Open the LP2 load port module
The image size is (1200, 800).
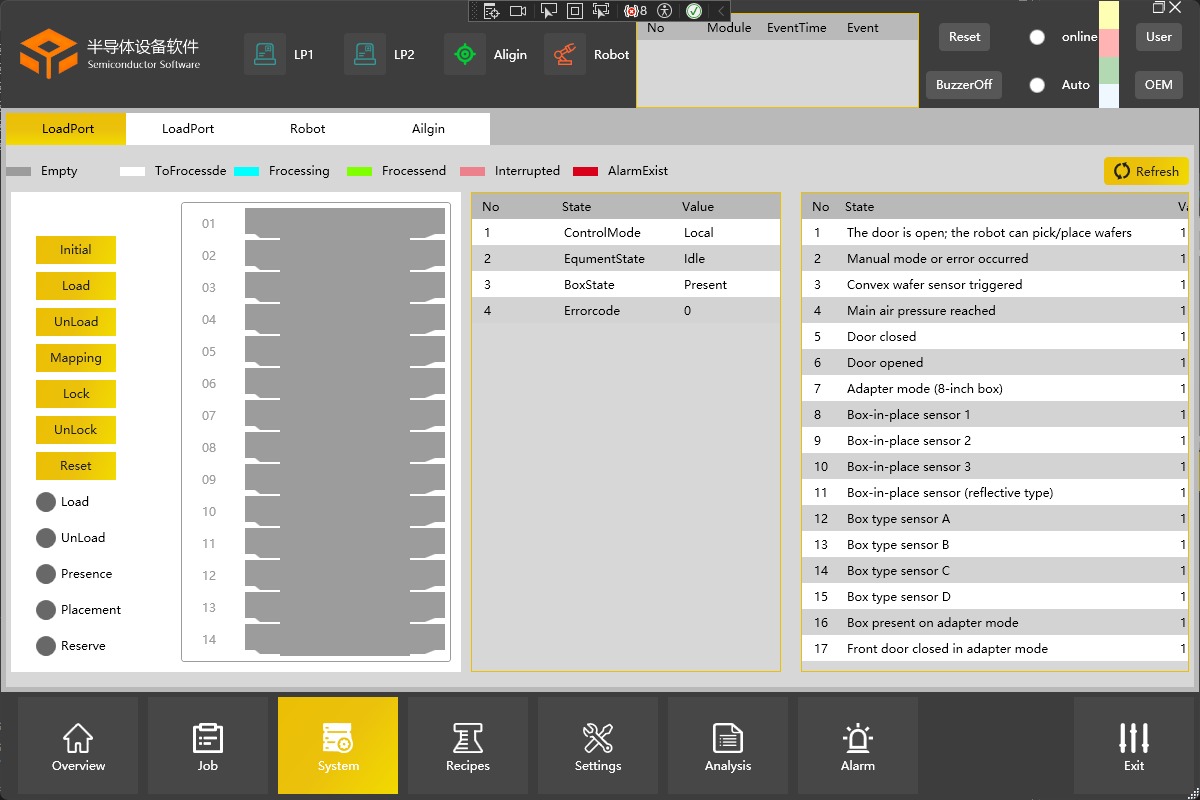365,54
